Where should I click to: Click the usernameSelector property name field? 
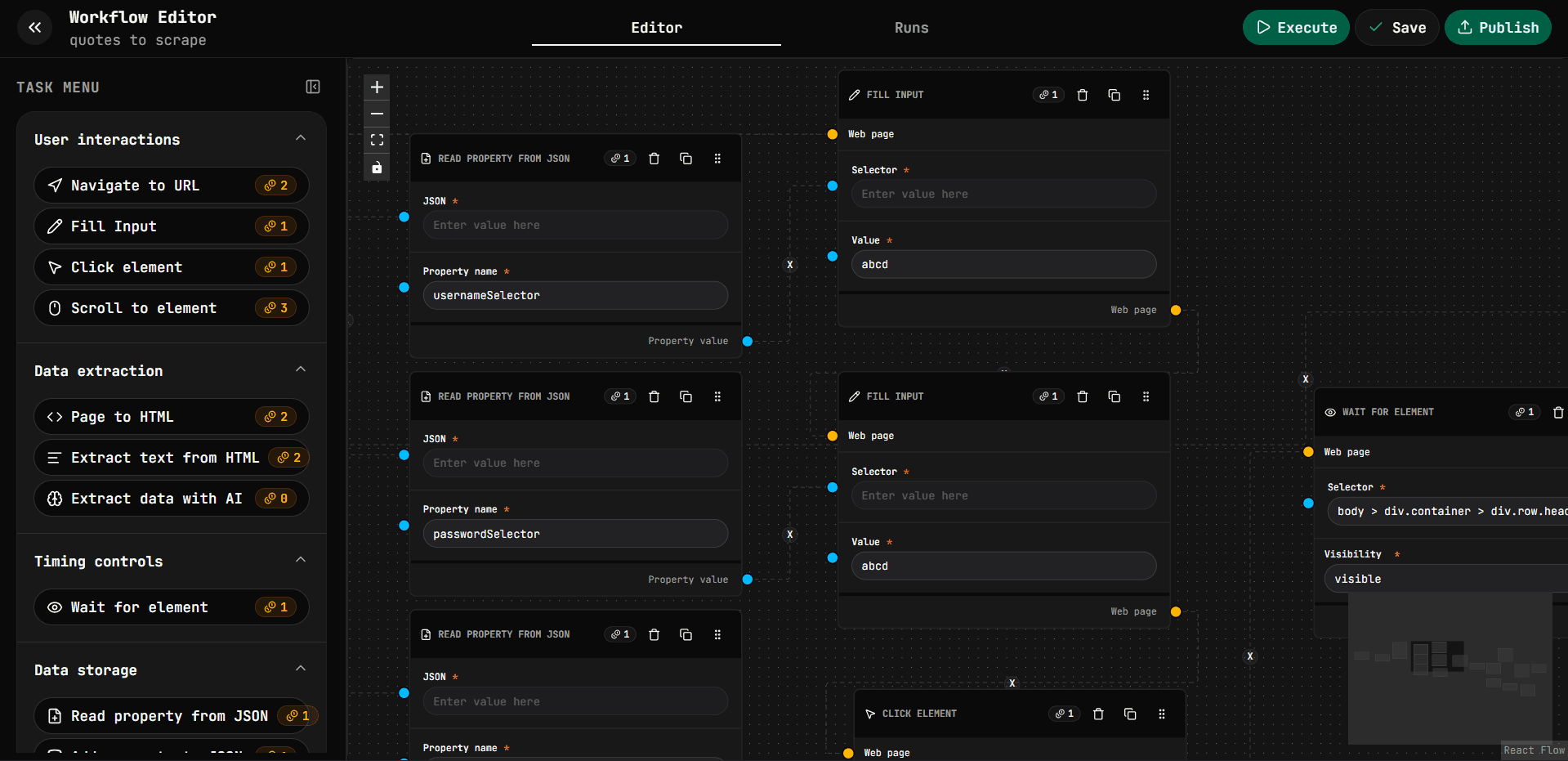pos(574,295)
